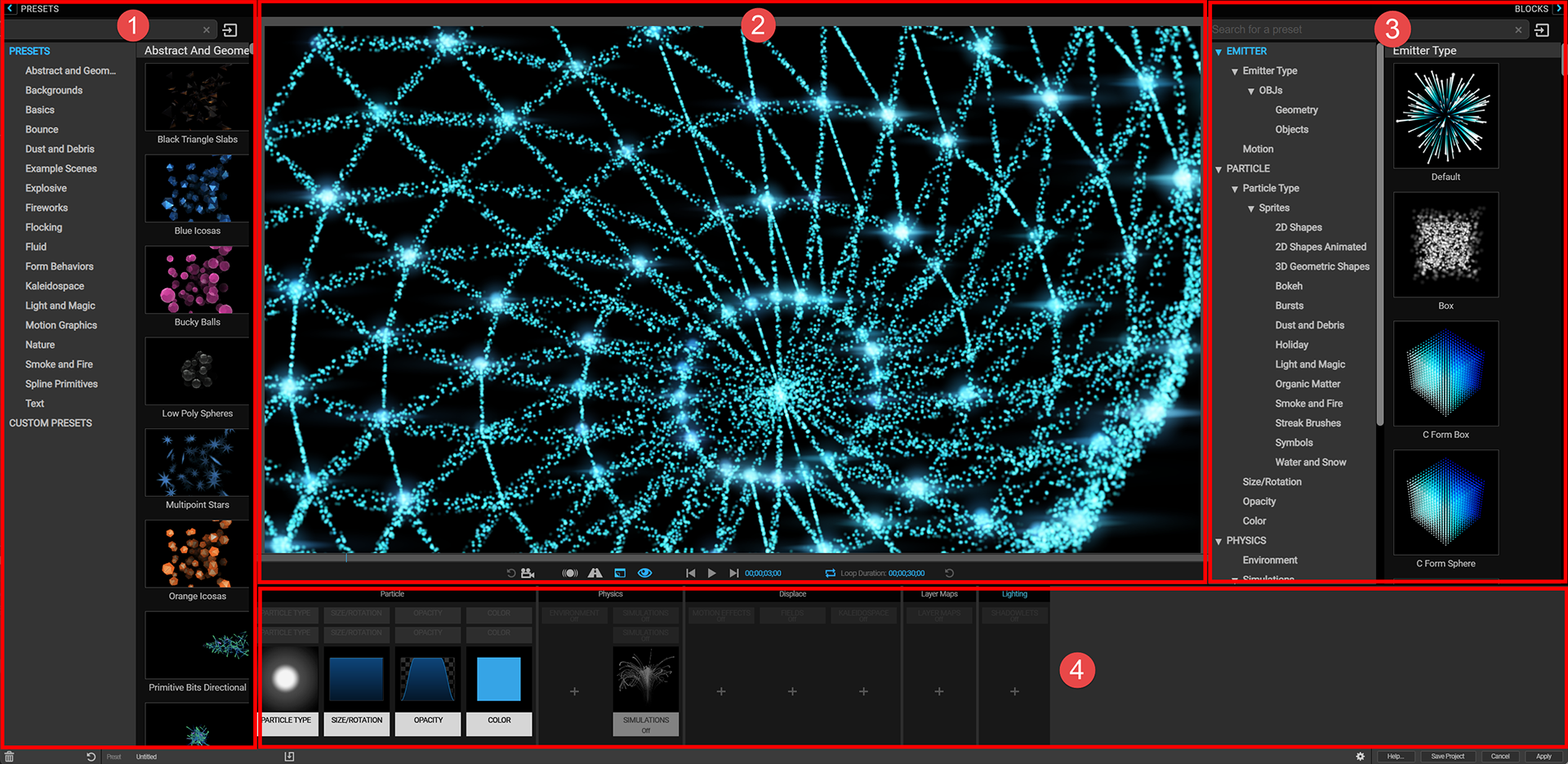The image size is (1568, 764).
Task: Select the Box emitter type thumbnail
Action: (1445, 244)
